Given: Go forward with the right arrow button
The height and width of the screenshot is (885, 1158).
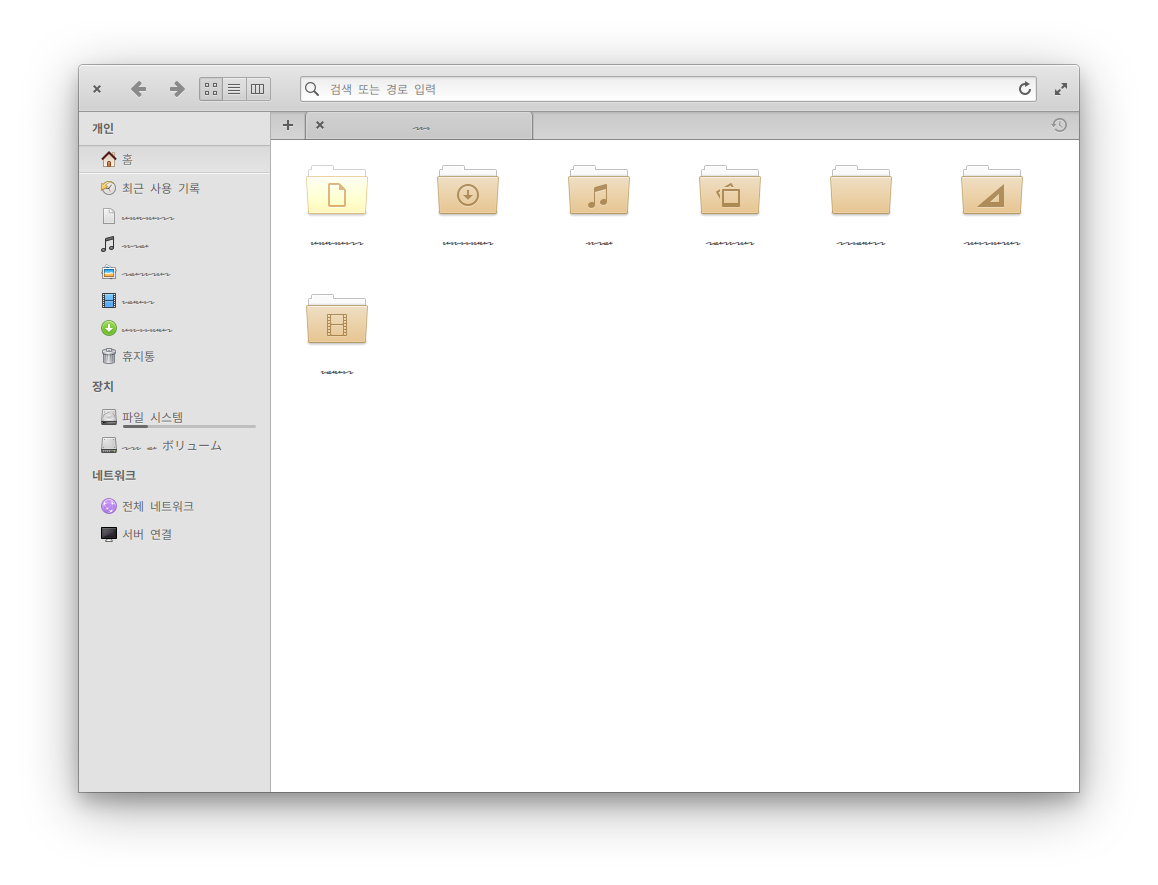Looking at the screenshot, I should 177,89.
